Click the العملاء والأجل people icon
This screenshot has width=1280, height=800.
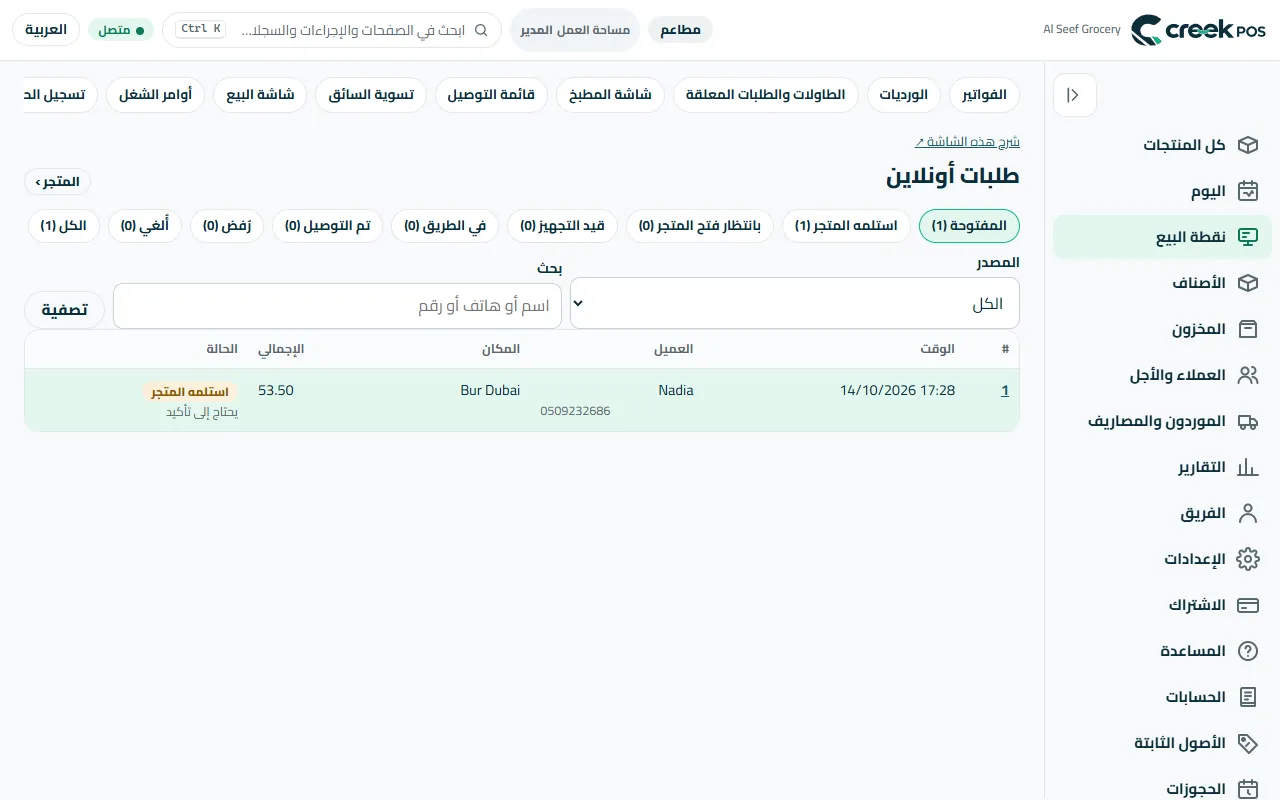1247,375
